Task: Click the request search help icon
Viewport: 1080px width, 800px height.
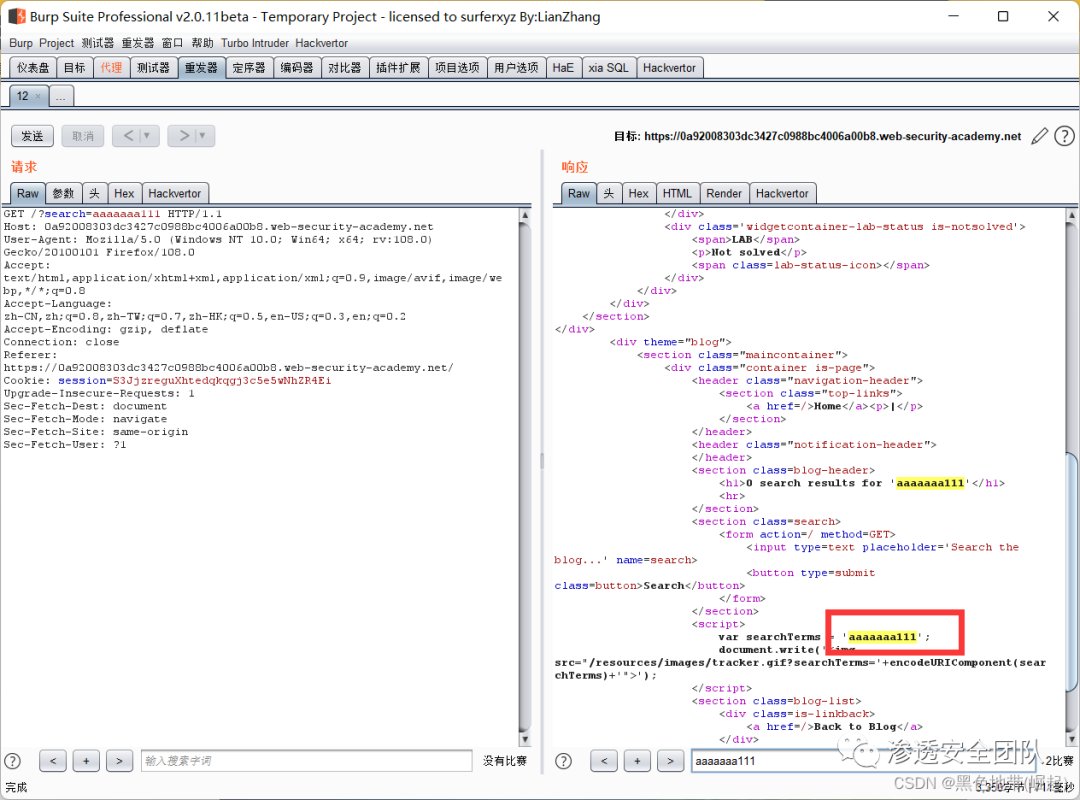Action: (13, 761)
